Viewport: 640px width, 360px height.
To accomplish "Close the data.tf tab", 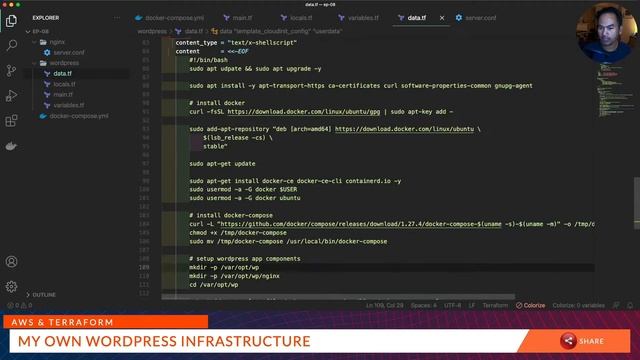I will [x=442, y=18].
